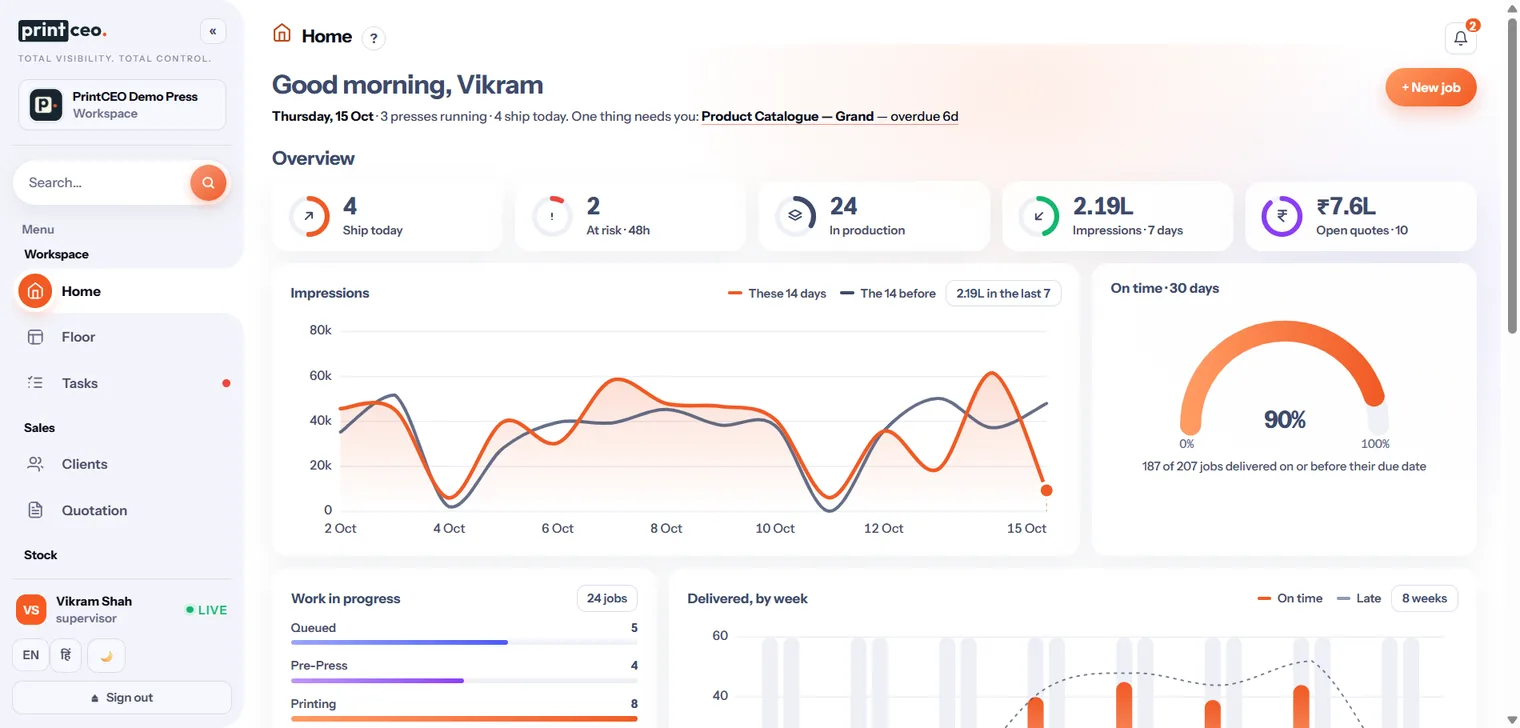Click into the Search input field

(x=102, y=183)
